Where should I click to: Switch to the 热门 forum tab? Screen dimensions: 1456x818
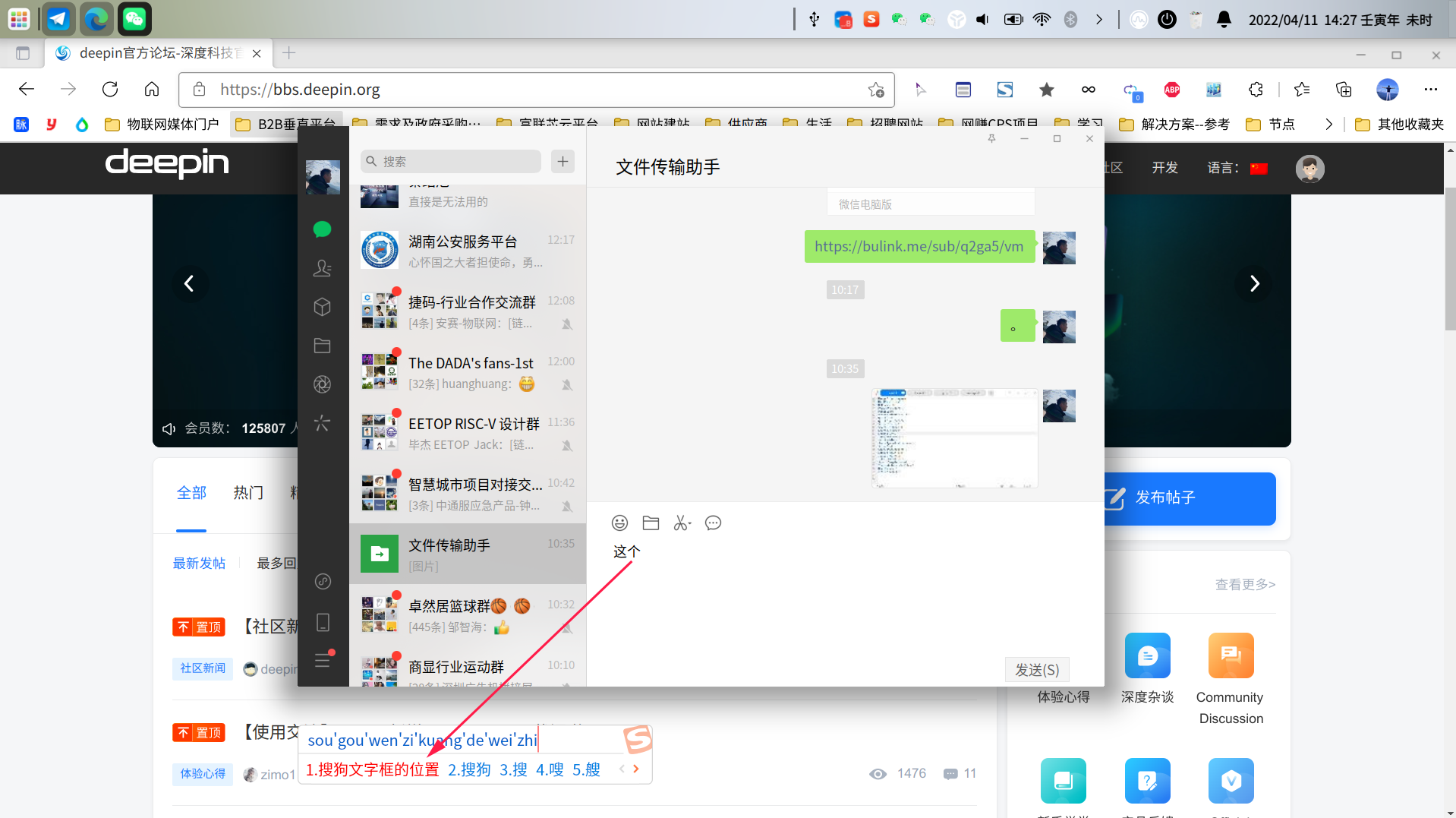click(248, 493)
